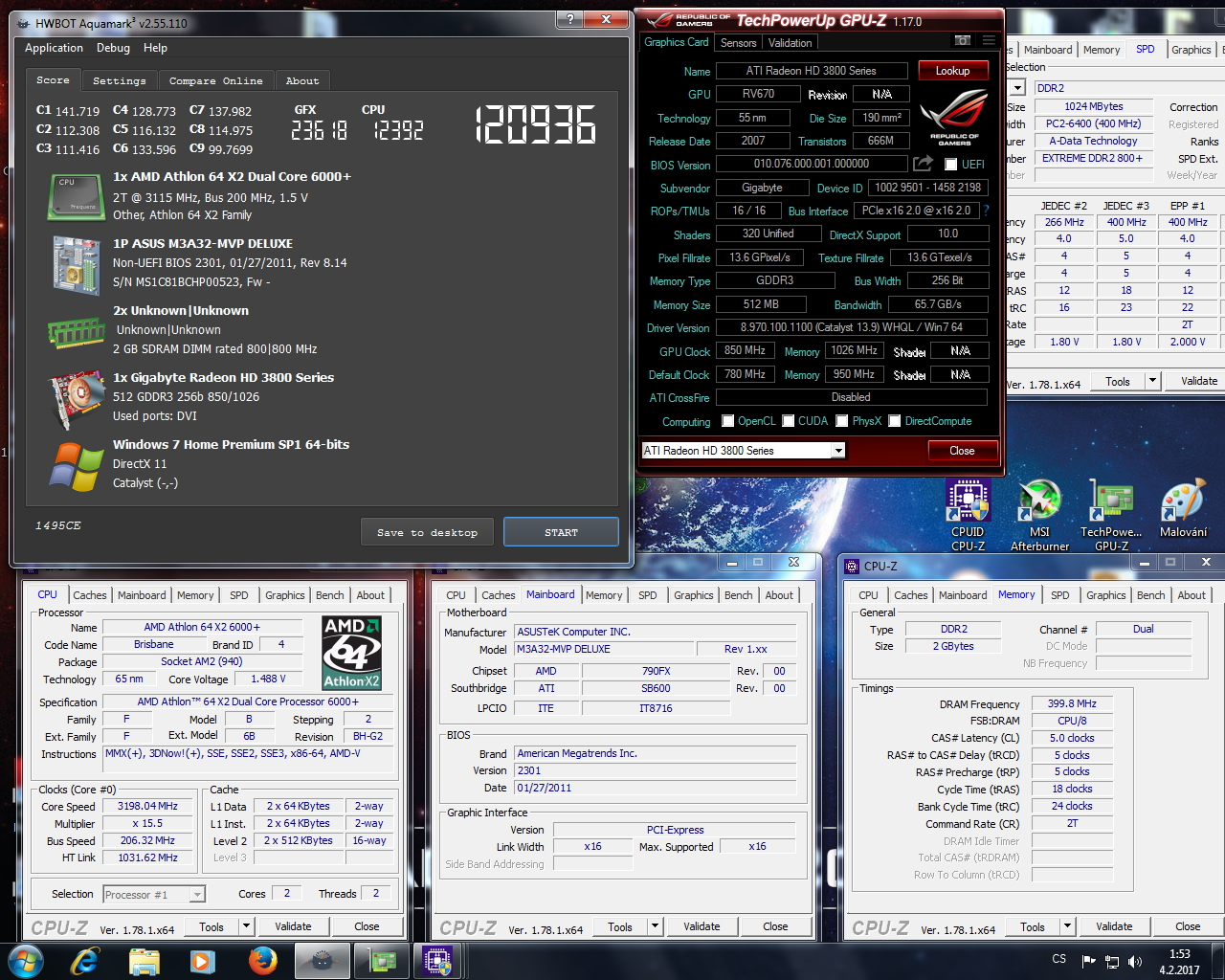Toggle the CUDA checkbox
Viewport: 1225px width, 980px height.
click(x=789, y=421)
